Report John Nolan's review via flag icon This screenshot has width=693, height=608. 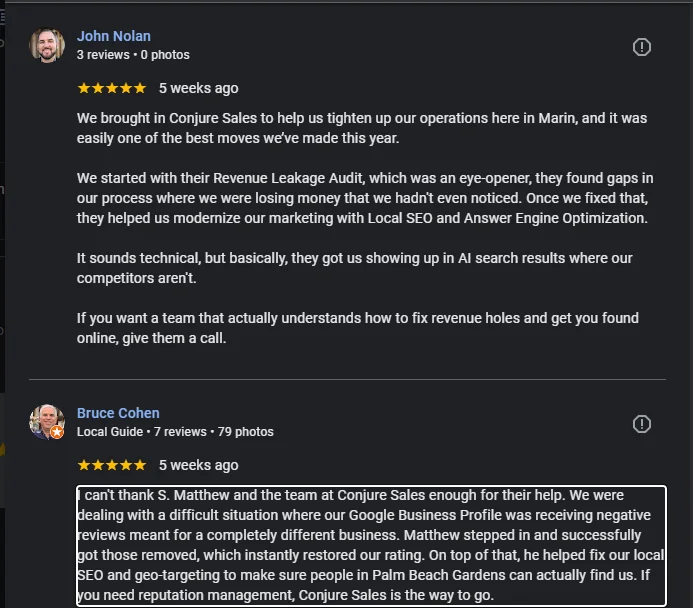pyautogui.click(x=642, y=47)
